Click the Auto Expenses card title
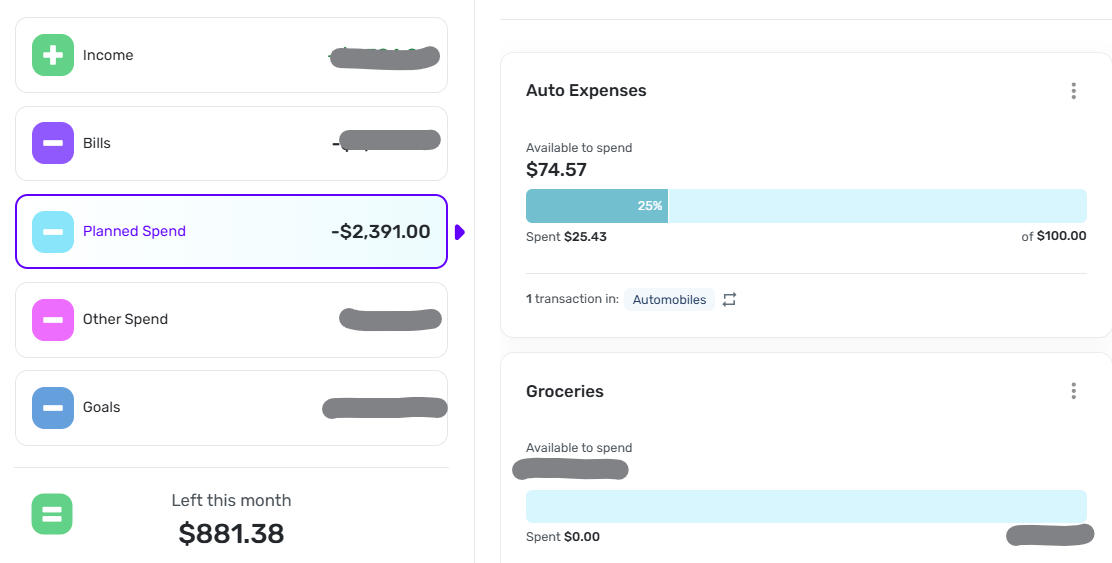The width and height of the screenshot is (1112, 563). [x=586, y=91]
